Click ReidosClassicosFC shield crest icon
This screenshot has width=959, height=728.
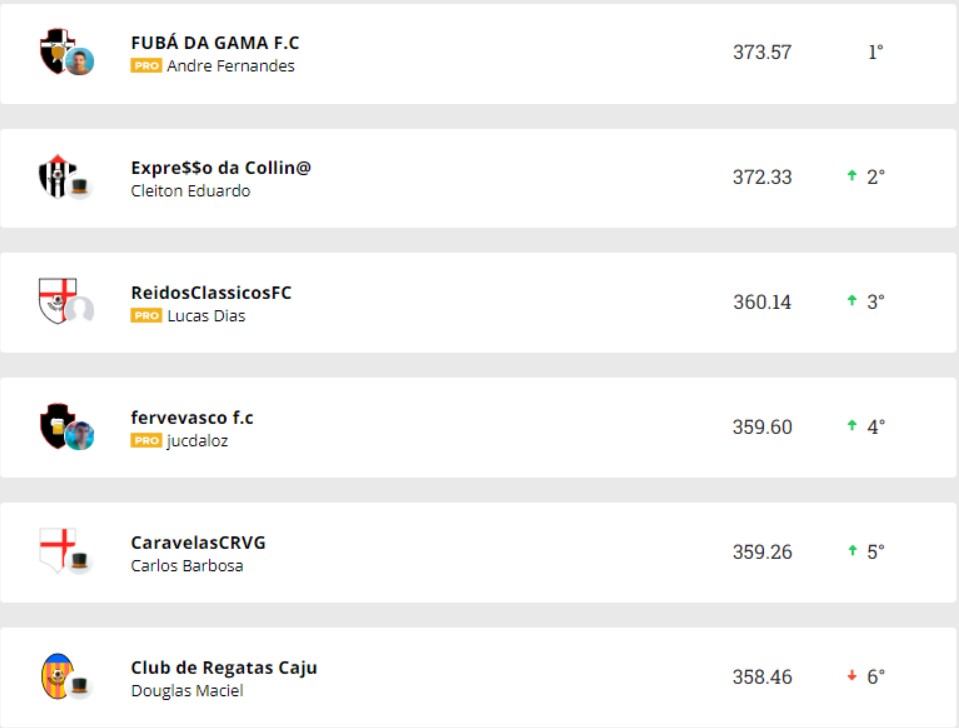(x=57, y=300)
